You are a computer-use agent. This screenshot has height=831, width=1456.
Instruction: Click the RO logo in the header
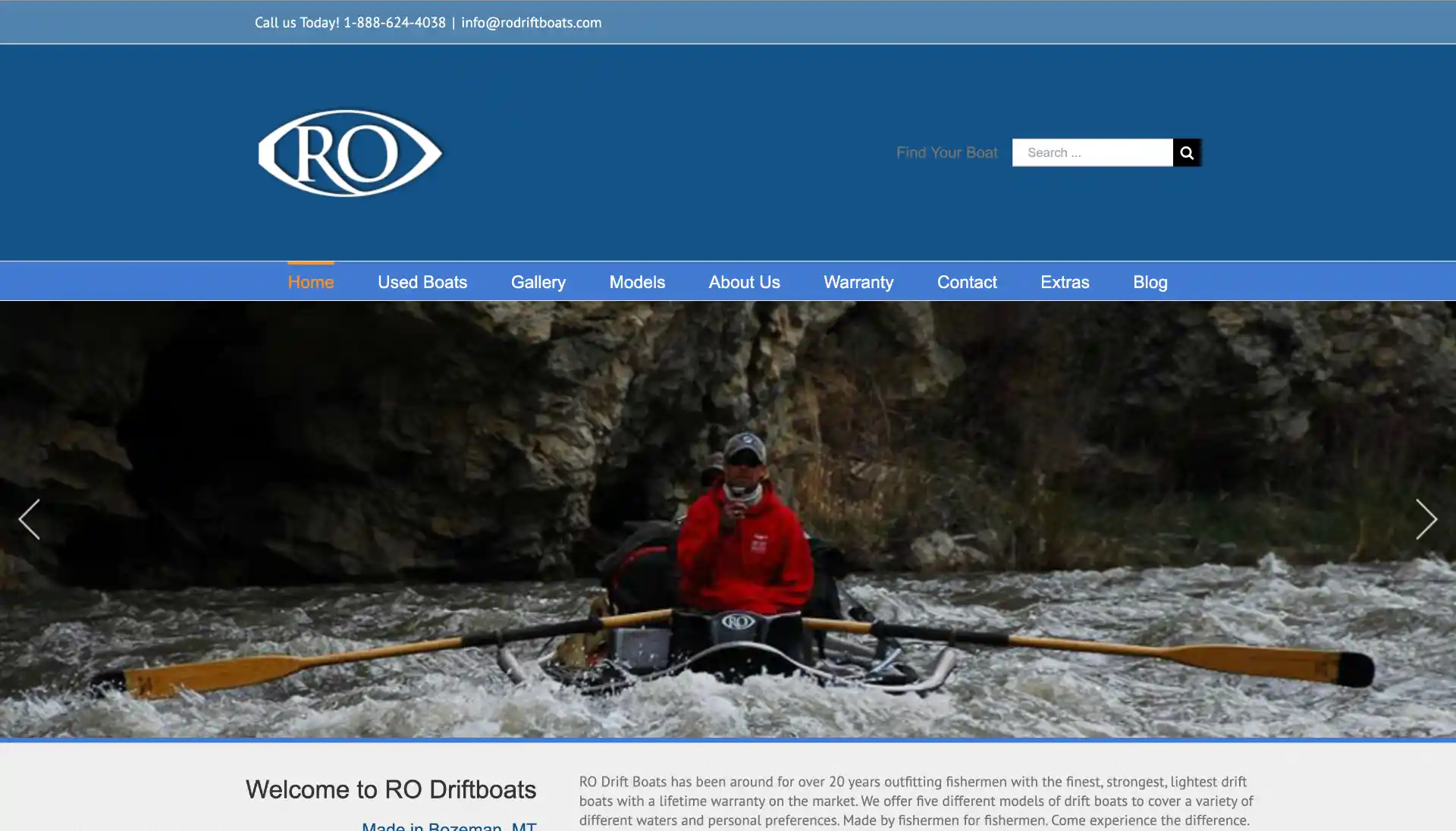click(x=350, y=153)
